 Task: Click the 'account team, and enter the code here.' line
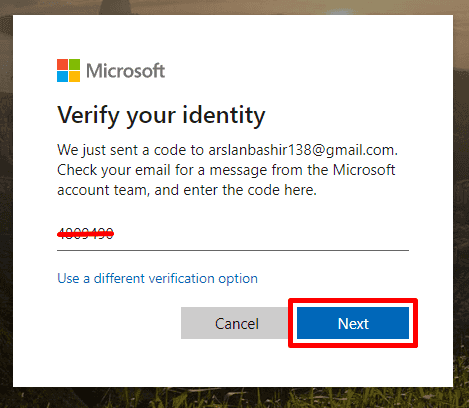click(x=187, y=190)
